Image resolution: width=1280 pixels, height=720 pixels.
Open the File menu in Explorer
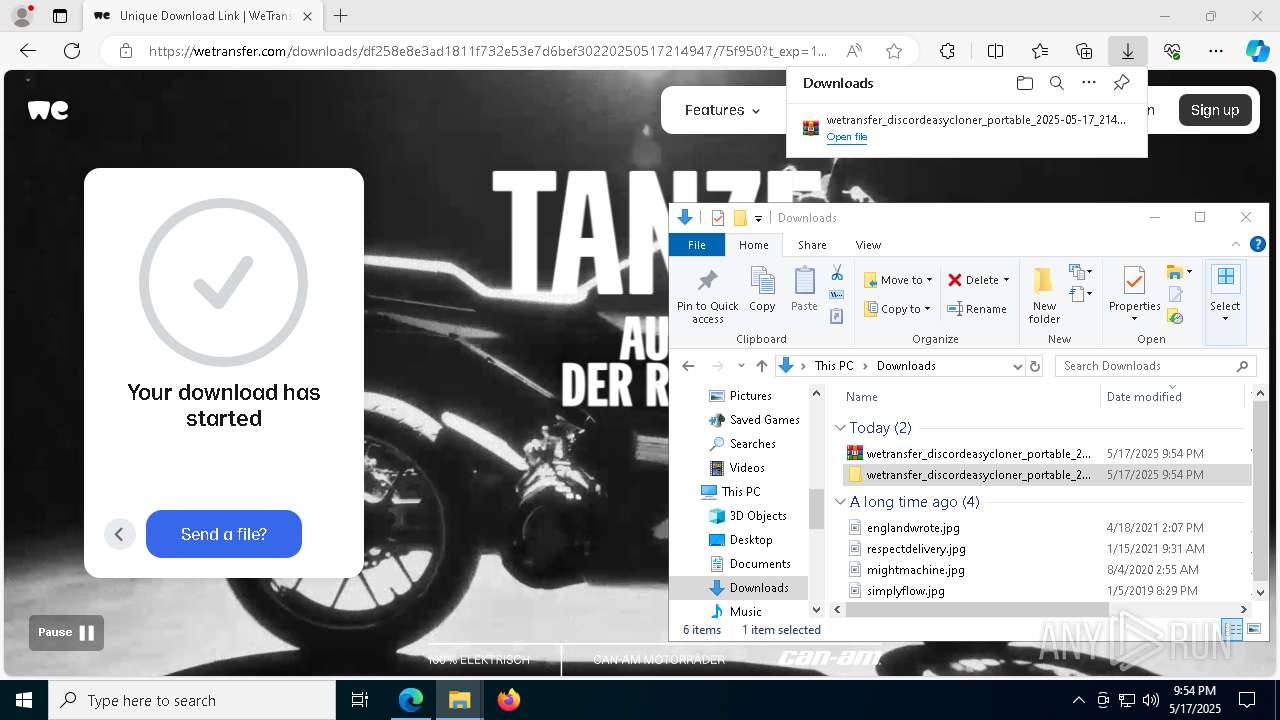pyautogui.click(x=696, y=245)
